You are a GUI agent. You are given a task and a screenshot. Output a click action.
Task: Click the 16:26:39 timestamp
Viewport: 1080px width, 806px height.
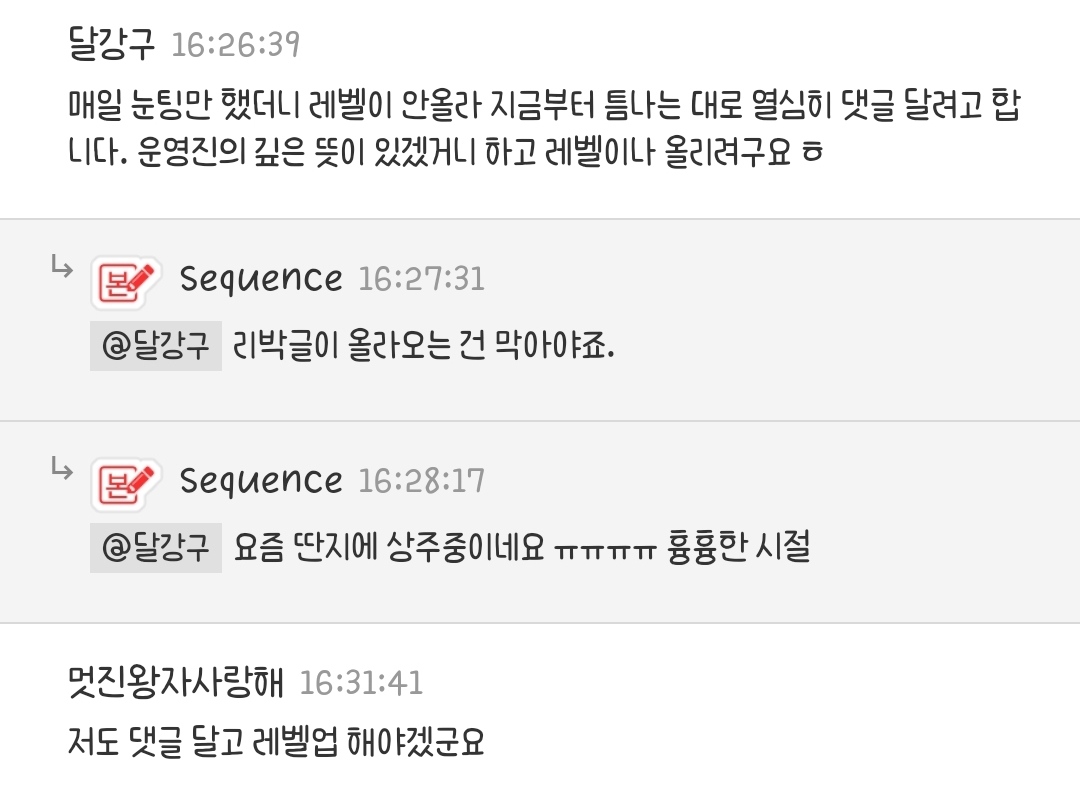[x=235, y=45]
